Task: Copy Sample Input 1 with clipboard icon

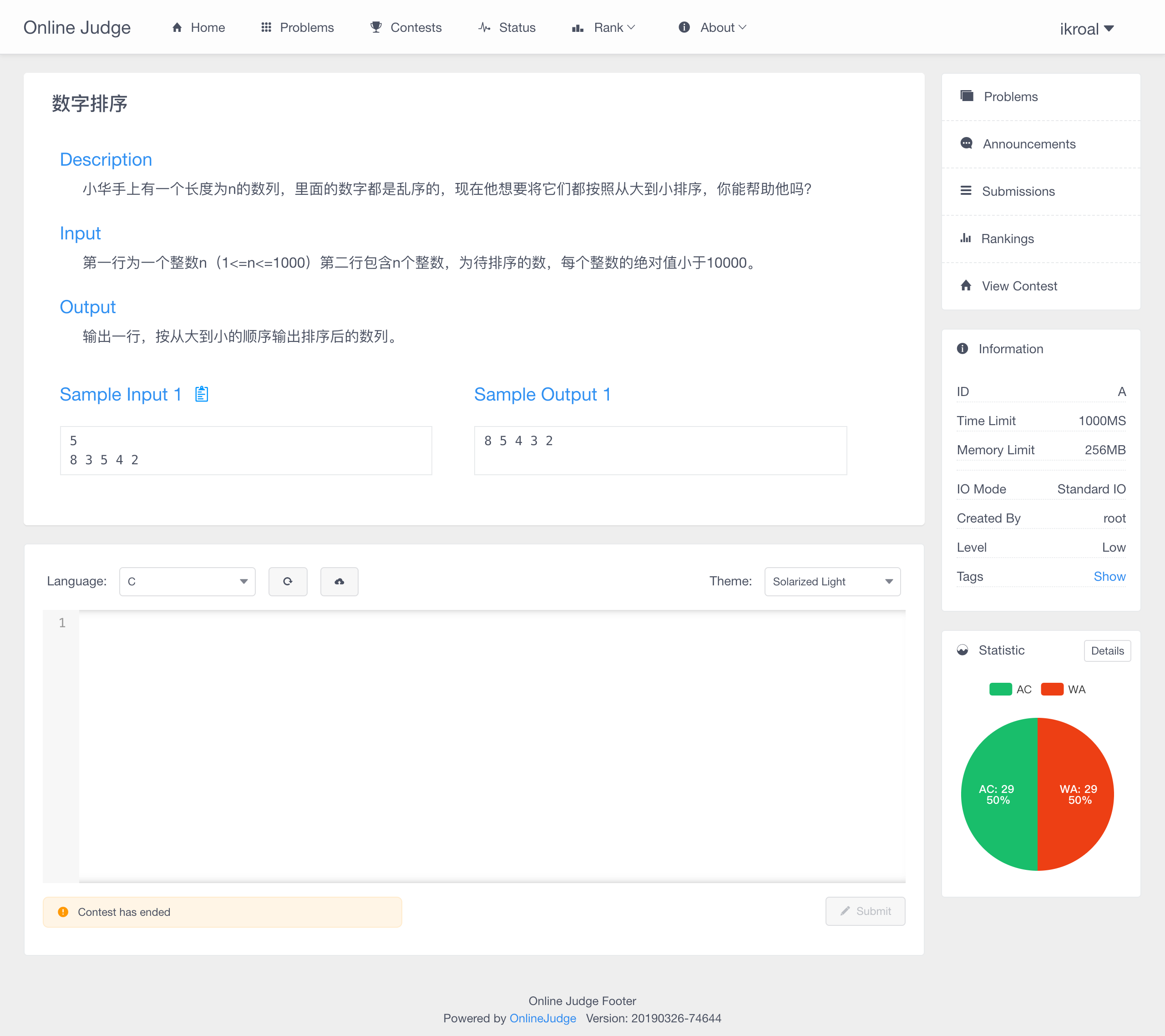Action: [x=202, y=394]
